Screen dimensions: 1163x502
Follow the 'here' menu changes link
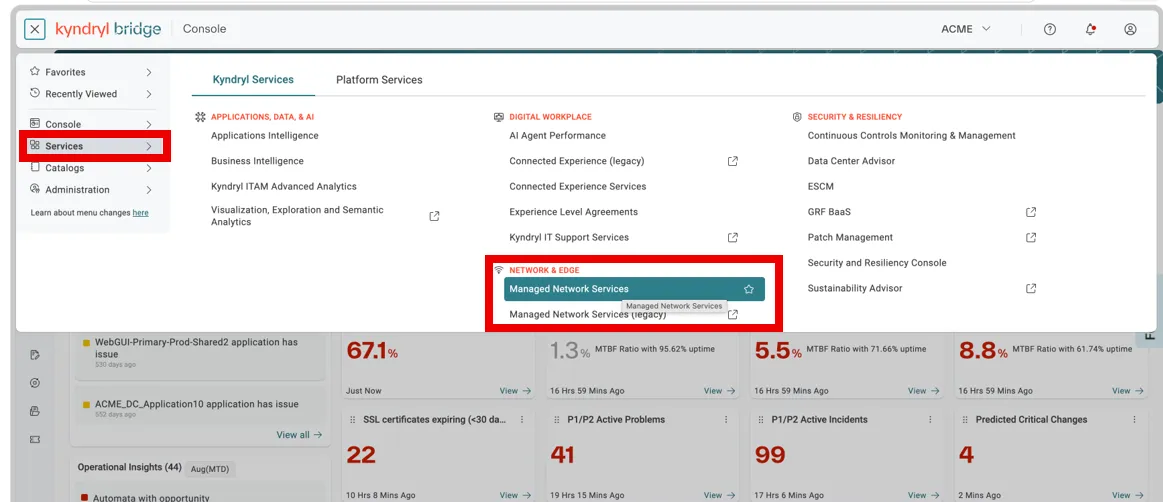click(140, 213)
